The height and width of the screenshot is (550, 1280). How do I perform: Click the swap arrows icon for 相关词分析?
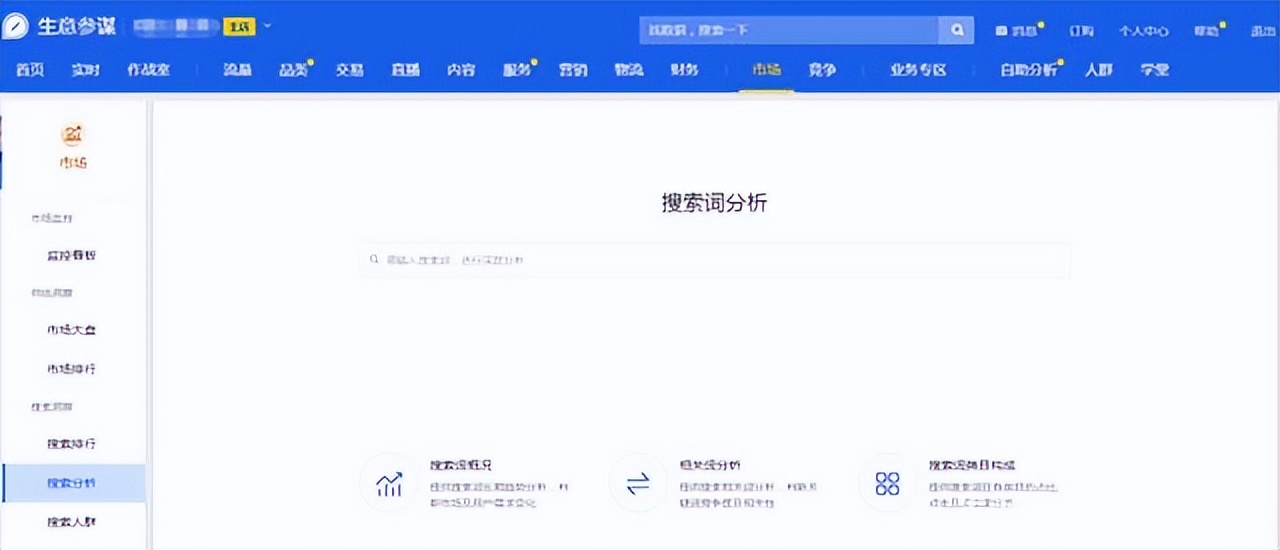click(638, 484)
